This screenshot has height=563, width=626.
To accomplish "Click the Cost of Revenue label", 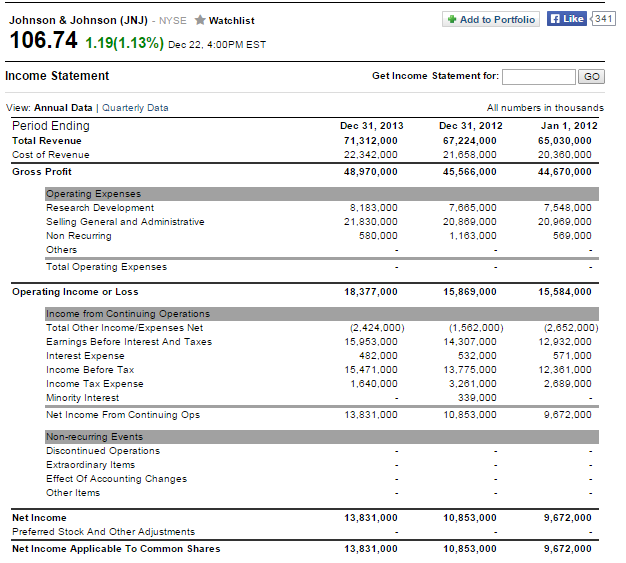I will [51, 155].
